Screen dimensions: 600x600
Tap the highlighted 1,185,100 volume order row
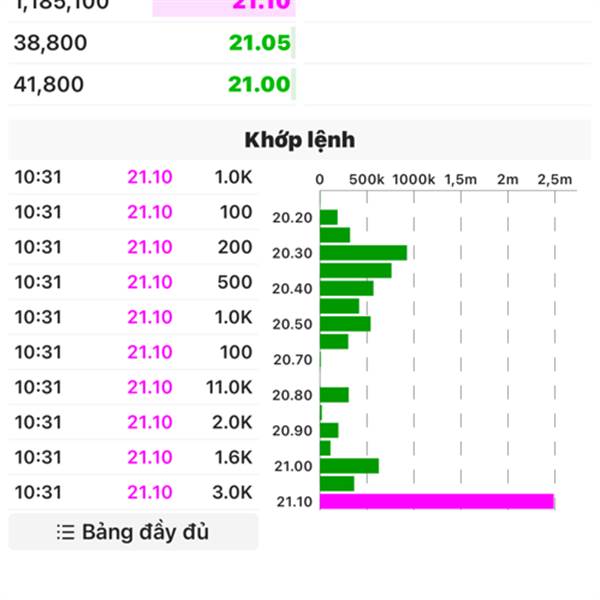tap(150, 5)
